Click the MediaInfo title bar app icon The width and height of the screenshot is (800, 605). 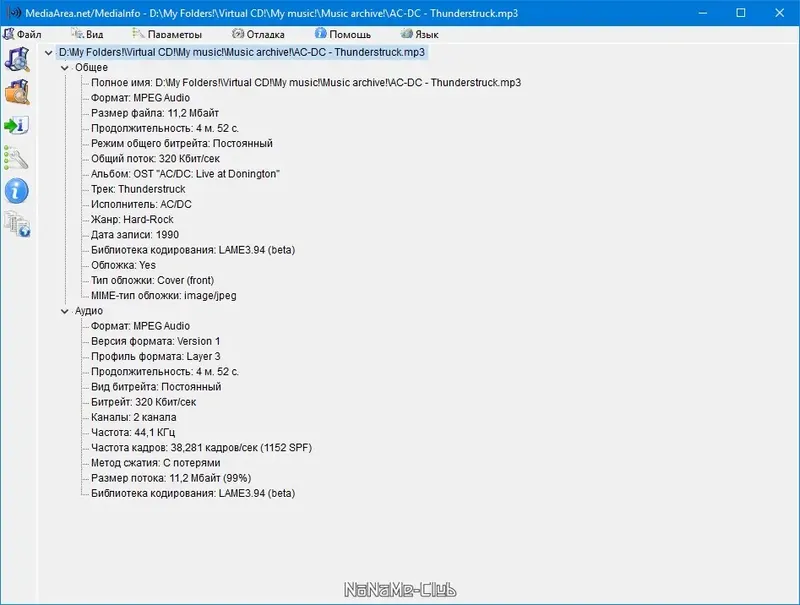[x=14, y=13]
